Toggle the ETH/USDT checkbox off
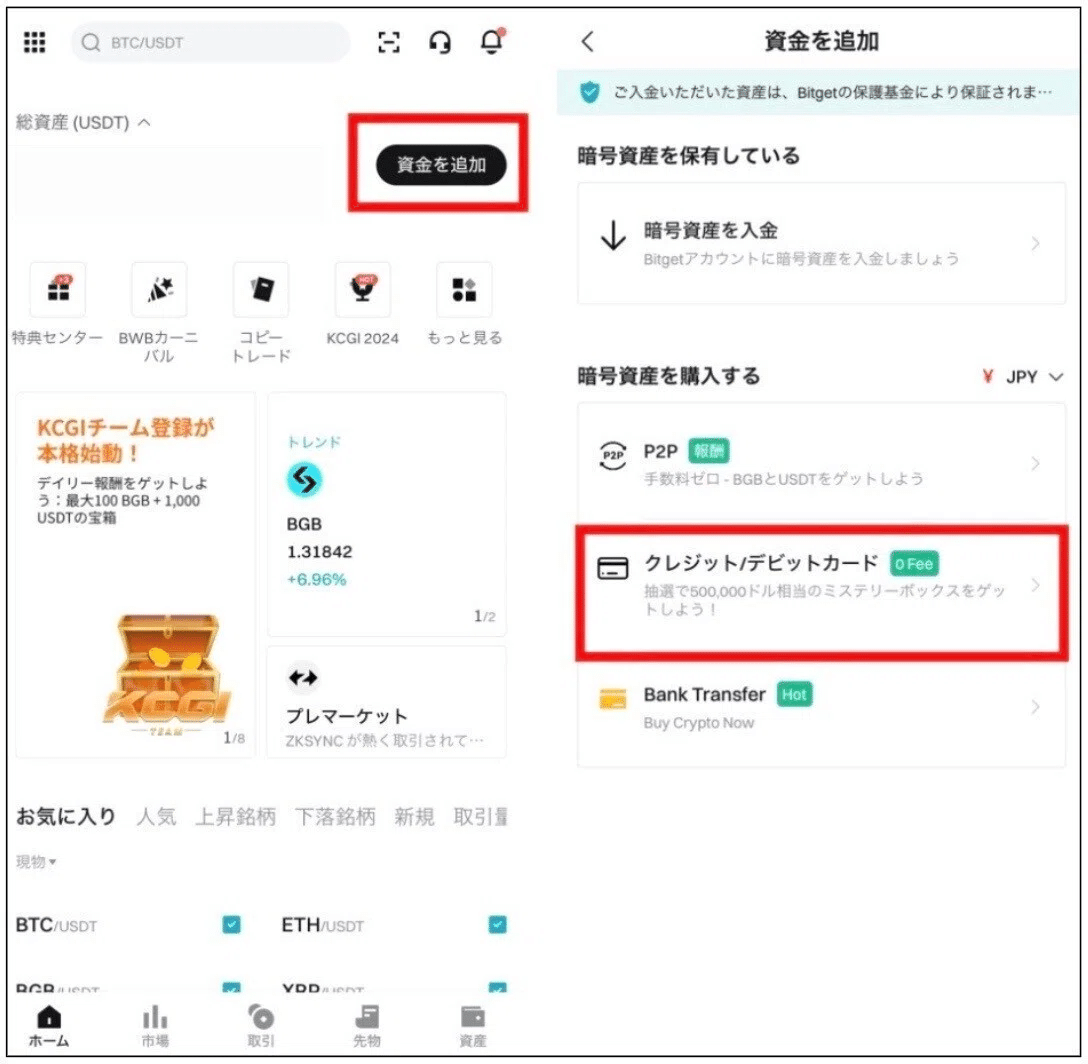Screen dimensions: 1088x1064 pos(497,925)
